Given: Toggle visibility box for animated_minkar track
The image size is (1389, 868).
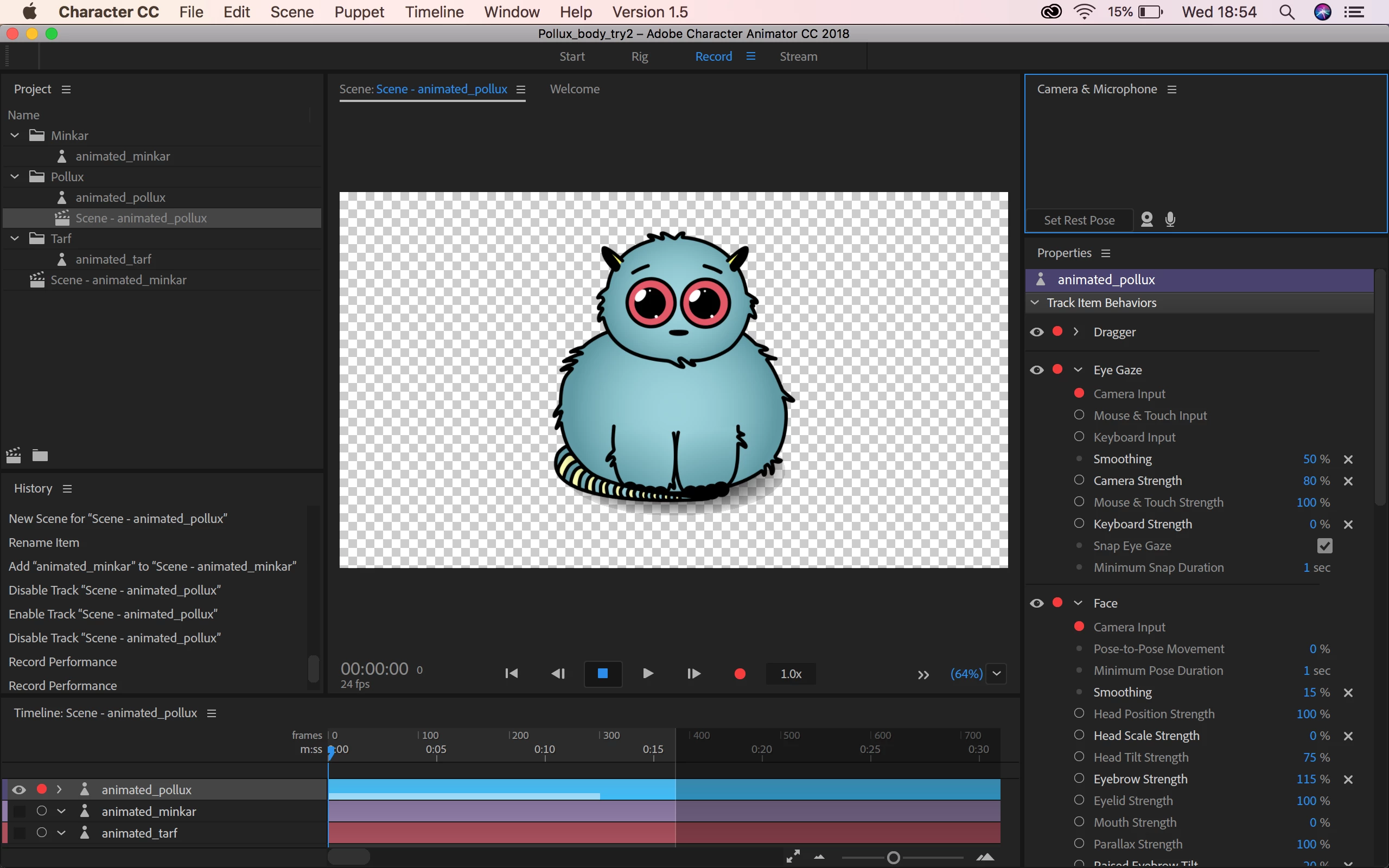Looking at the screenshot, I should click(20, 811).
